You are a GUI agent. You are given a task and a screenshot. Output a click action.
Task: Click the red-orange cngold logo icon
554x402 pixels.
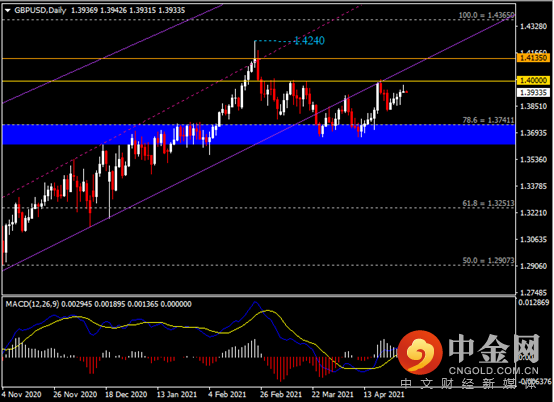point(420,352)
